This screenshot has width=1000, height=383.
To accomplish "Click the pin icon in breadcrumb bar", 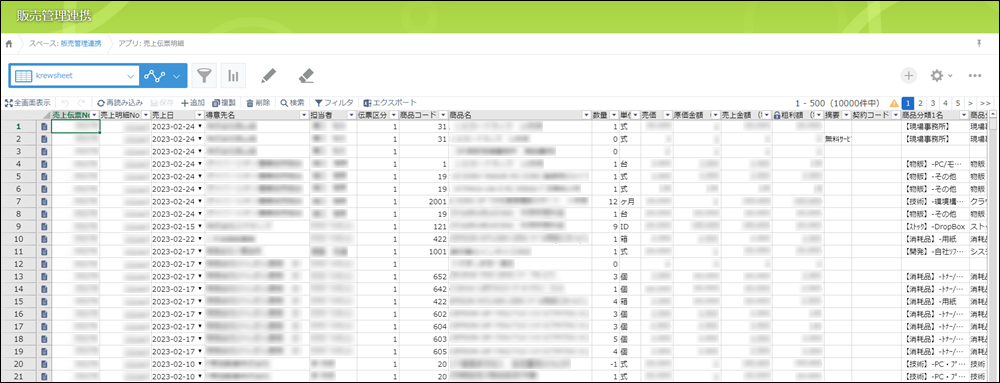I will tap(980, 43).
